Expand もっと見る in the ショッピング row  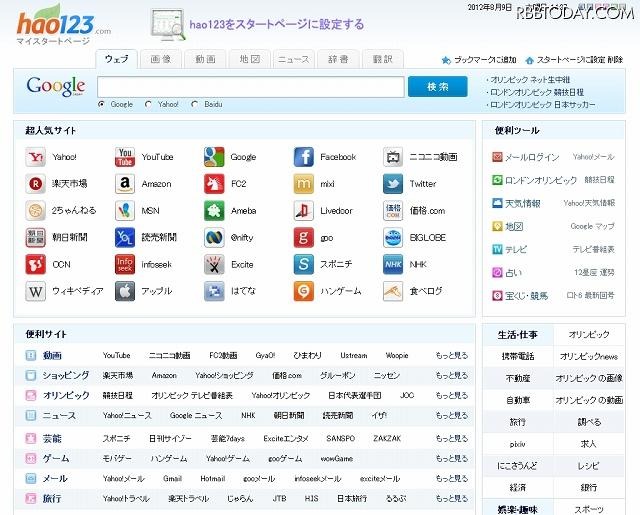click(x=451, y=375)
